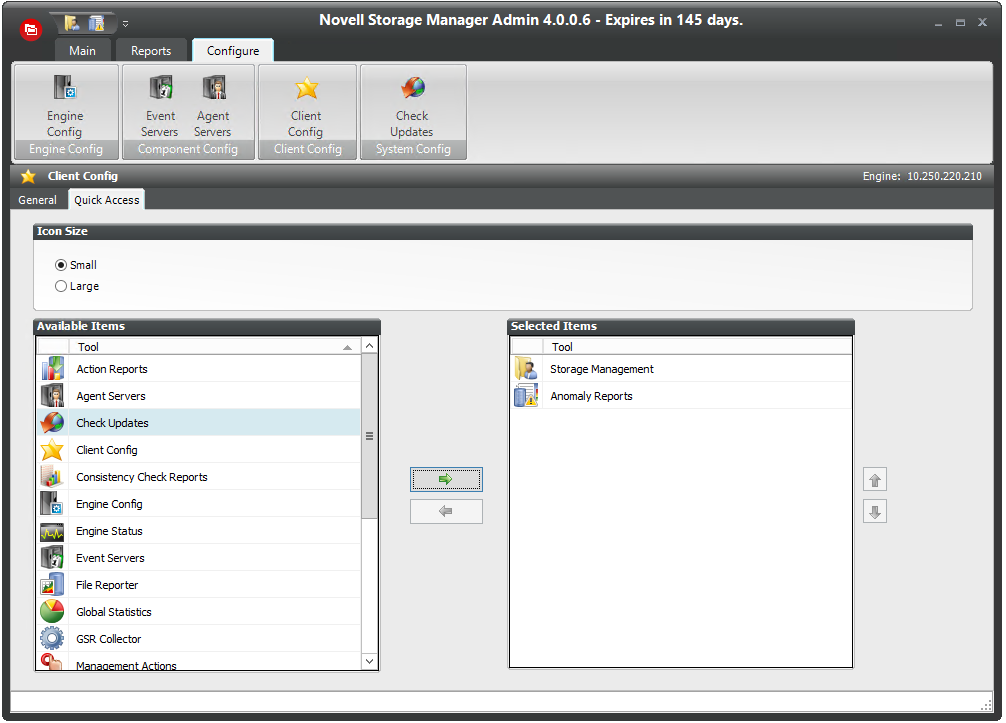The width and height of the screenshot is (1006, 723).
Task: Select Engine Status text in list
Action: coord(109,531)
